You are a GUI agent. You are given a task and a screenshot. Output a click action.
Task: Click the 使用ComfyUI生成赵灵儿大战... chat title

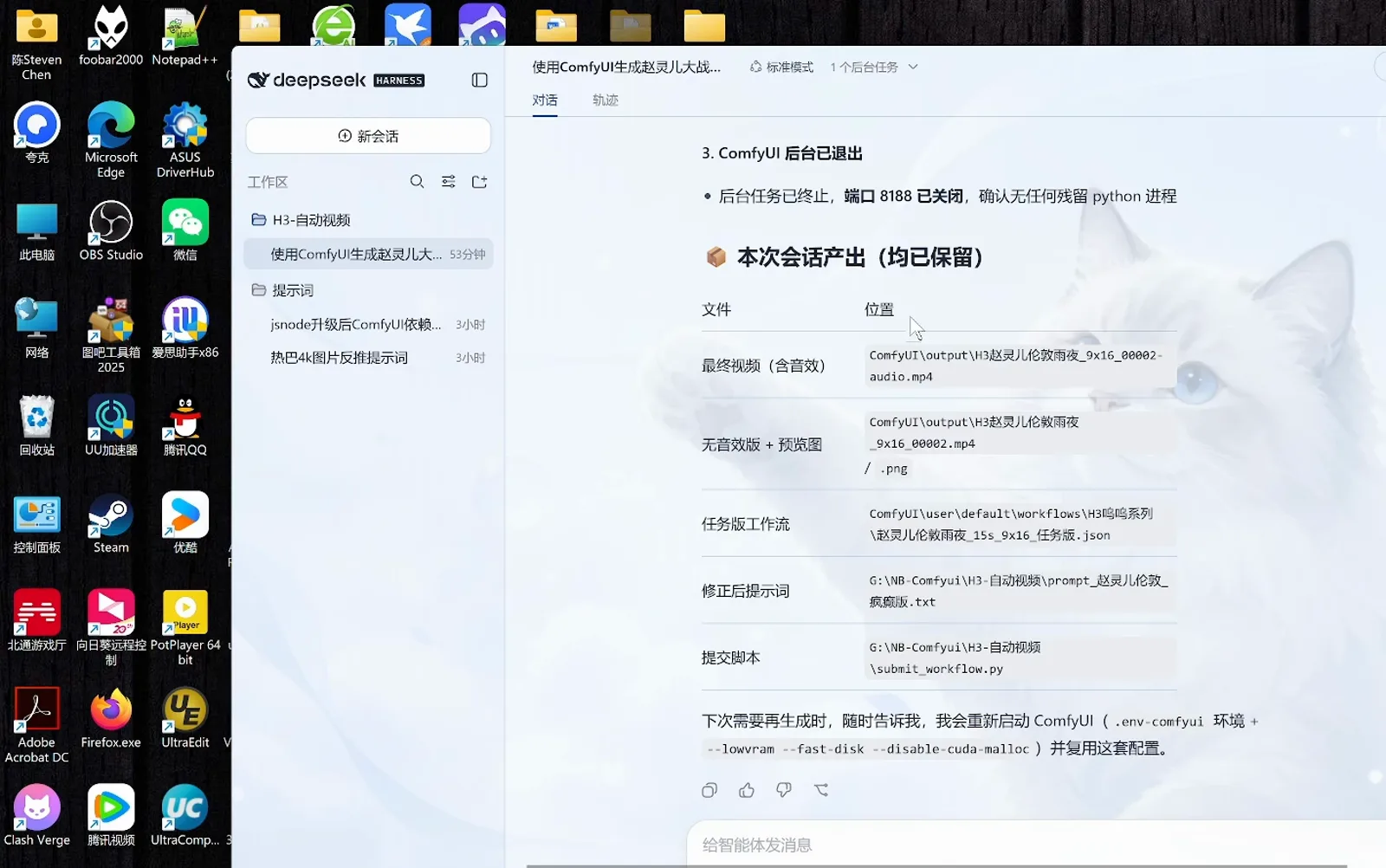(626, 67)
